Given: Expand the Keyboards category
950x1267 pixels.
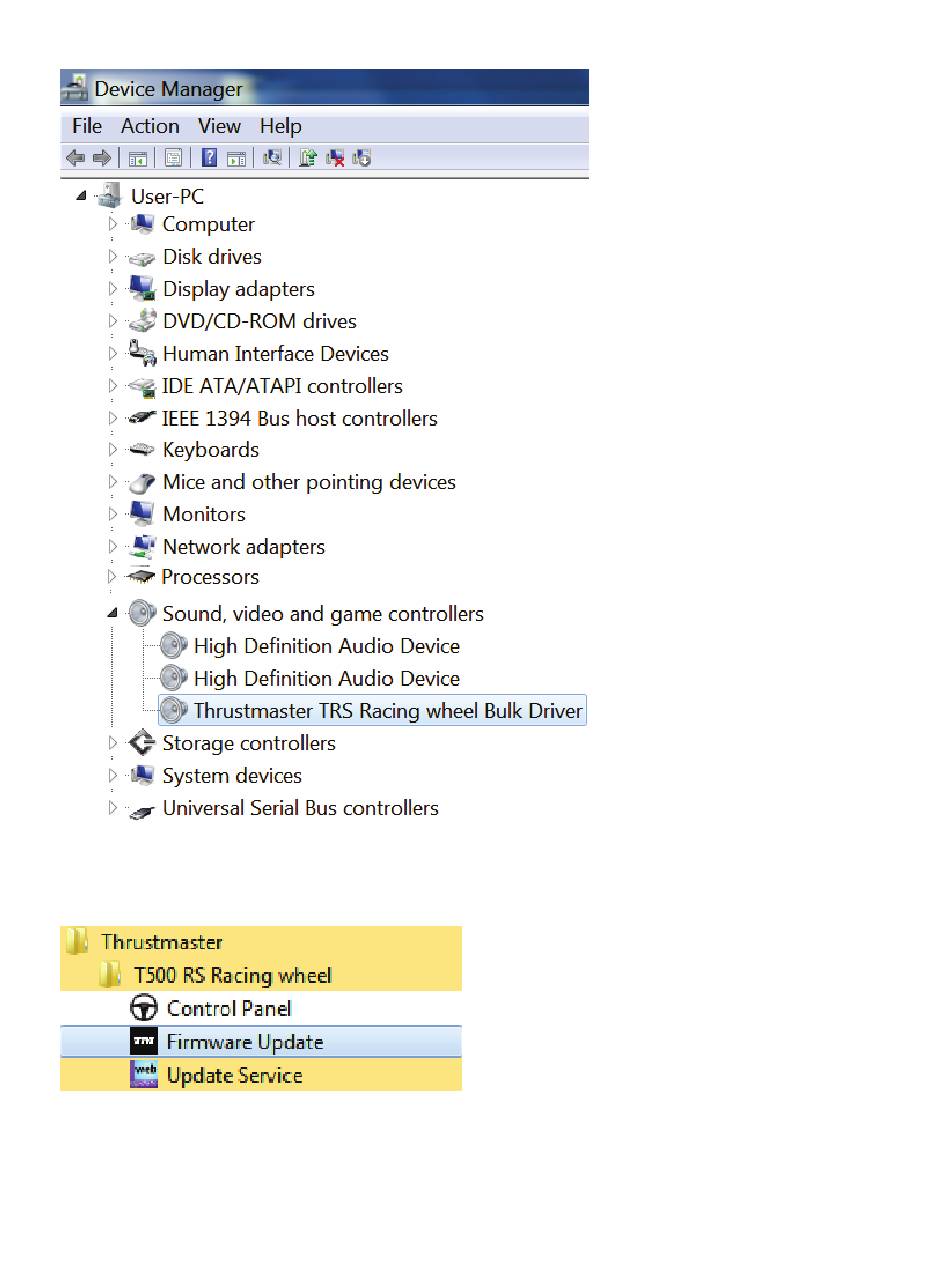Looking at the screenshot, I should [113, 450].
